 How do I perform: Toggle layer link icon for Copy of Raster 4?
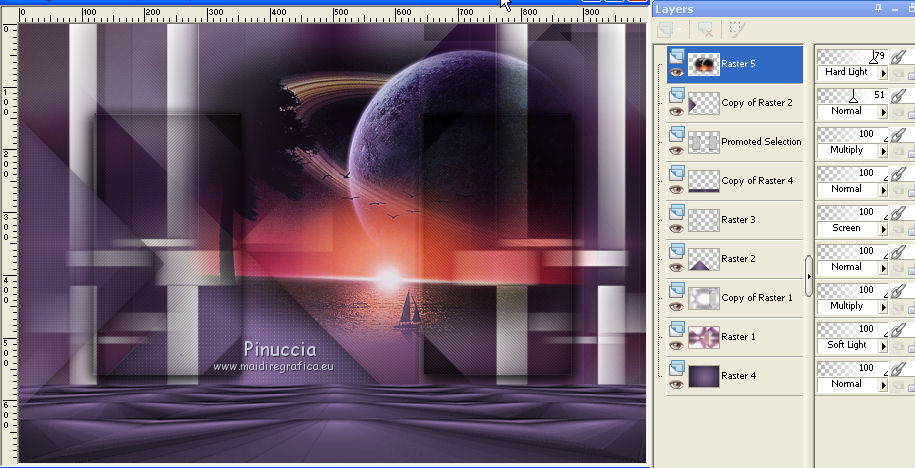click(x=898, y=174)
